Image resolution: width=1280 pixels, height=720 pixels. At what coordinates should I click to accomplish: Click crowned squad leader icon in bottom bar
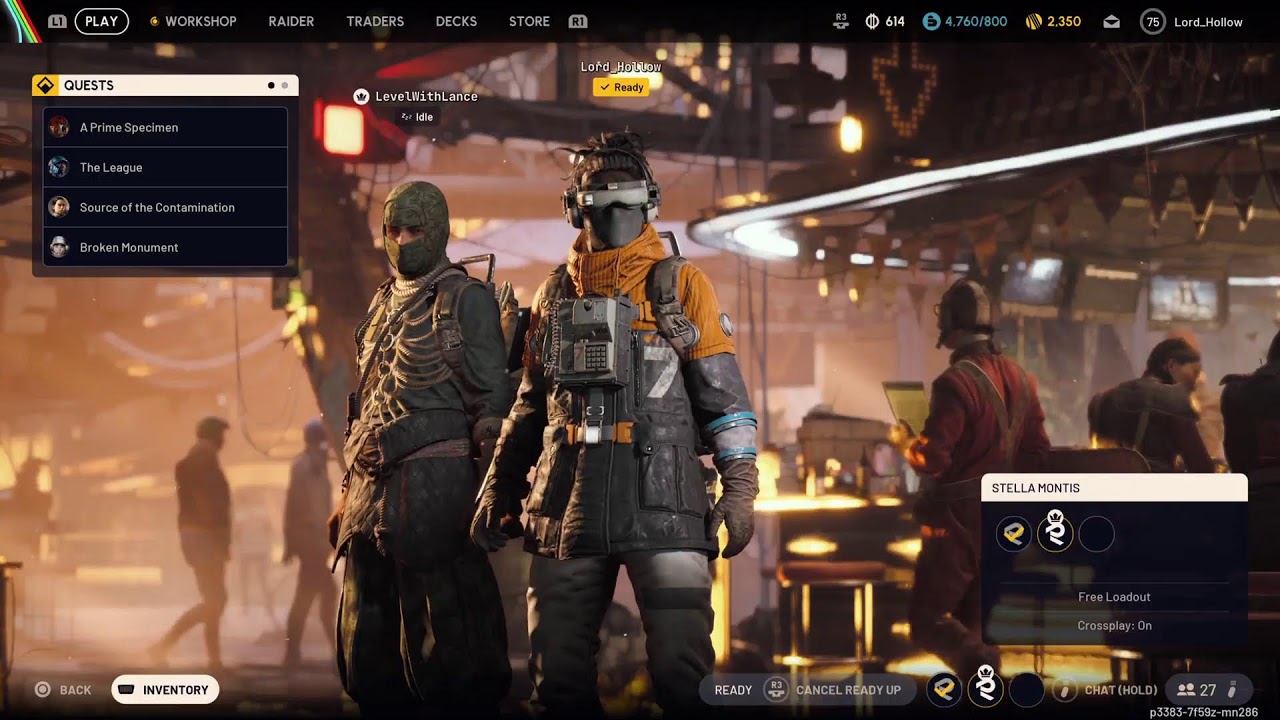pyautogui.click(x=985, y=686)
